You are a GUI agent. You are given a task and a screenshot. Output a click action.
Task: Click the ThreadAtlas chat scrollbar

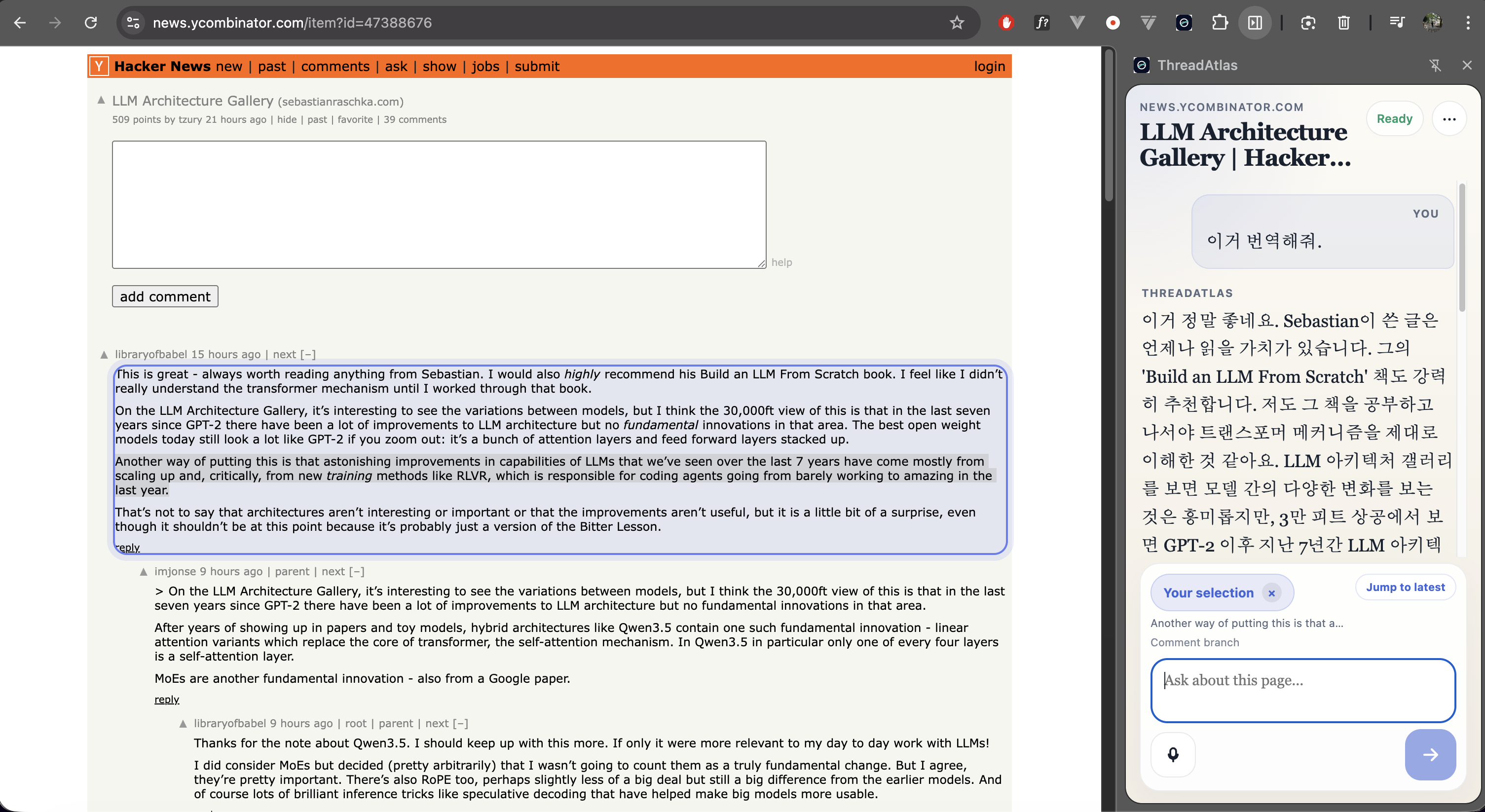(1461, 248)
